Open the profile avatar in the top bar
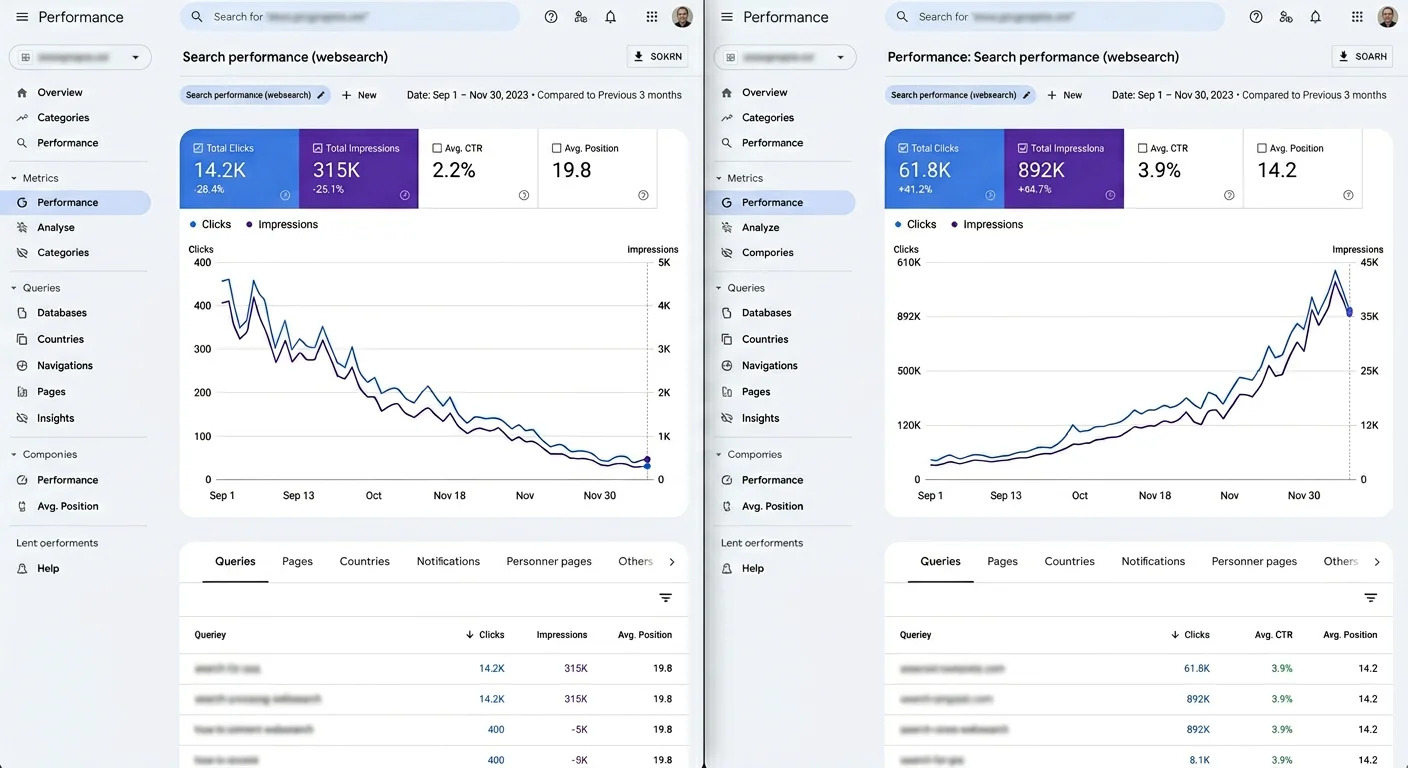 tap(682, 16)
